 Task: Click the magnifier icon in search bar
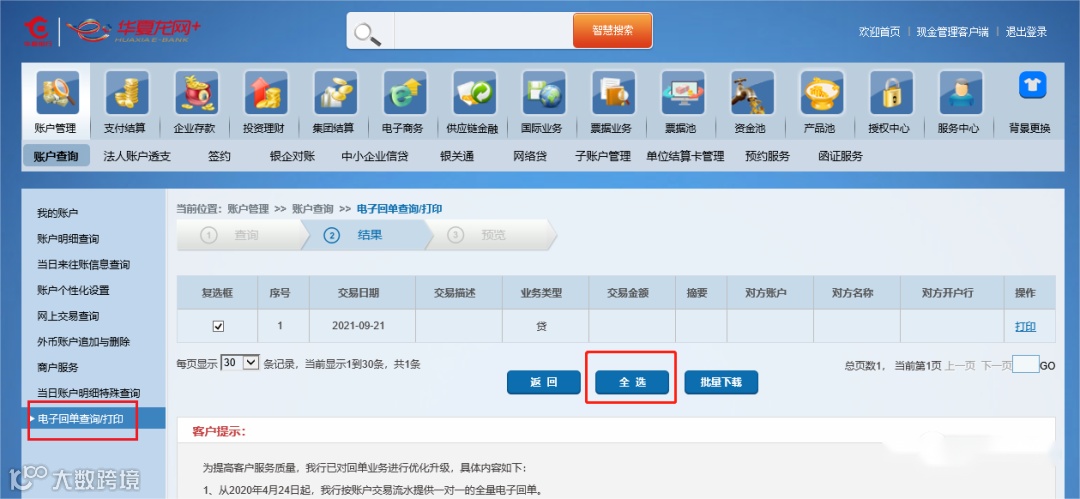(x=368, y=32)
